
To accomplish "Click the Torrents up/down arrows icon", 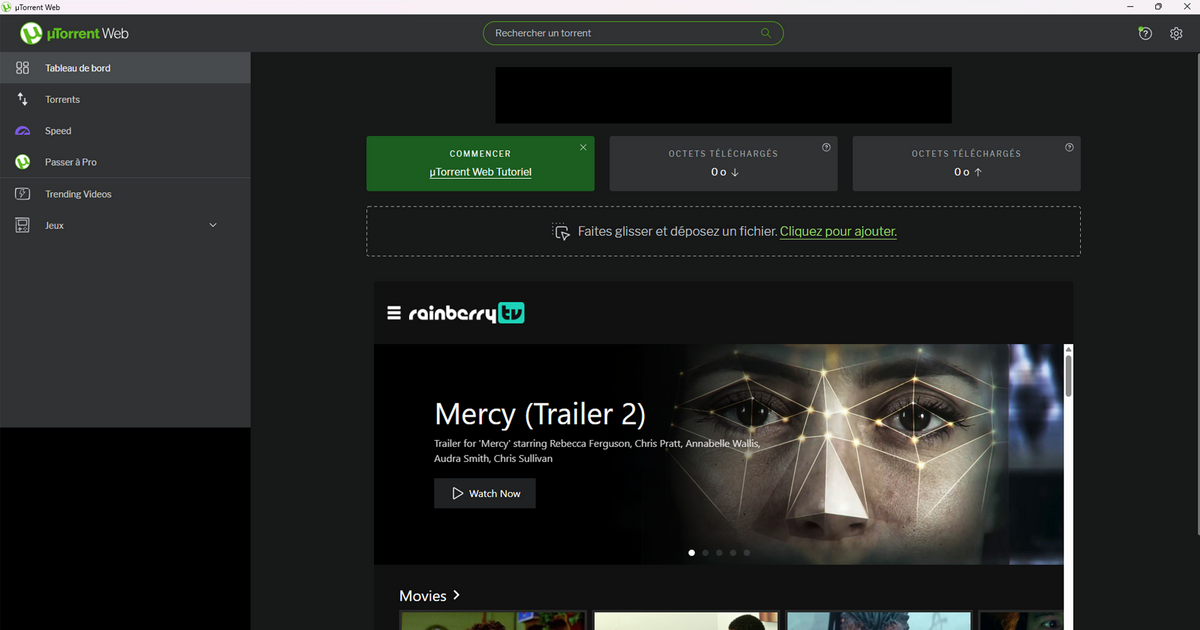I will pyautogui.click(x=21, y=99).
